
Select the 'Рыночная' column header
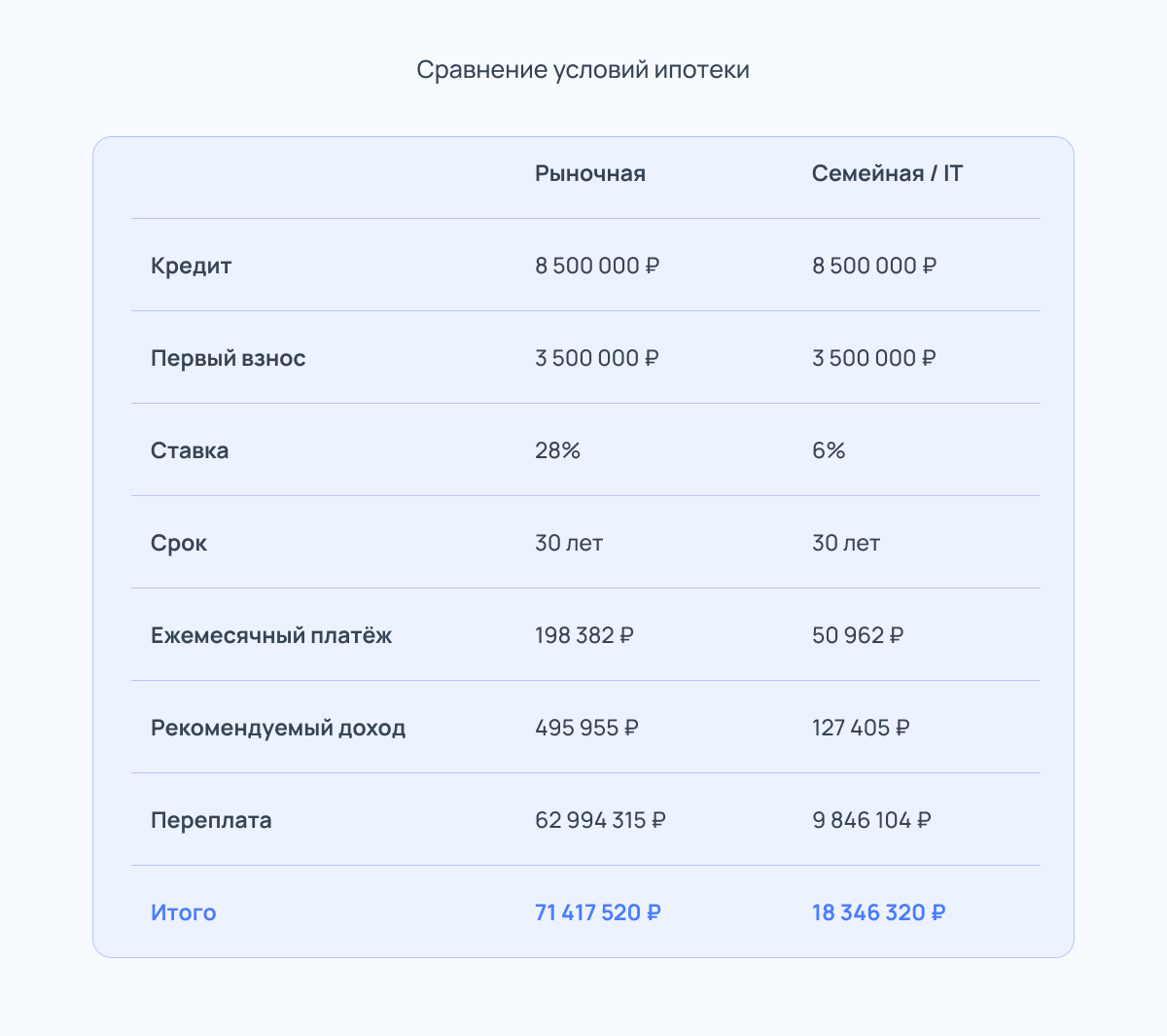tap(590, 173)
